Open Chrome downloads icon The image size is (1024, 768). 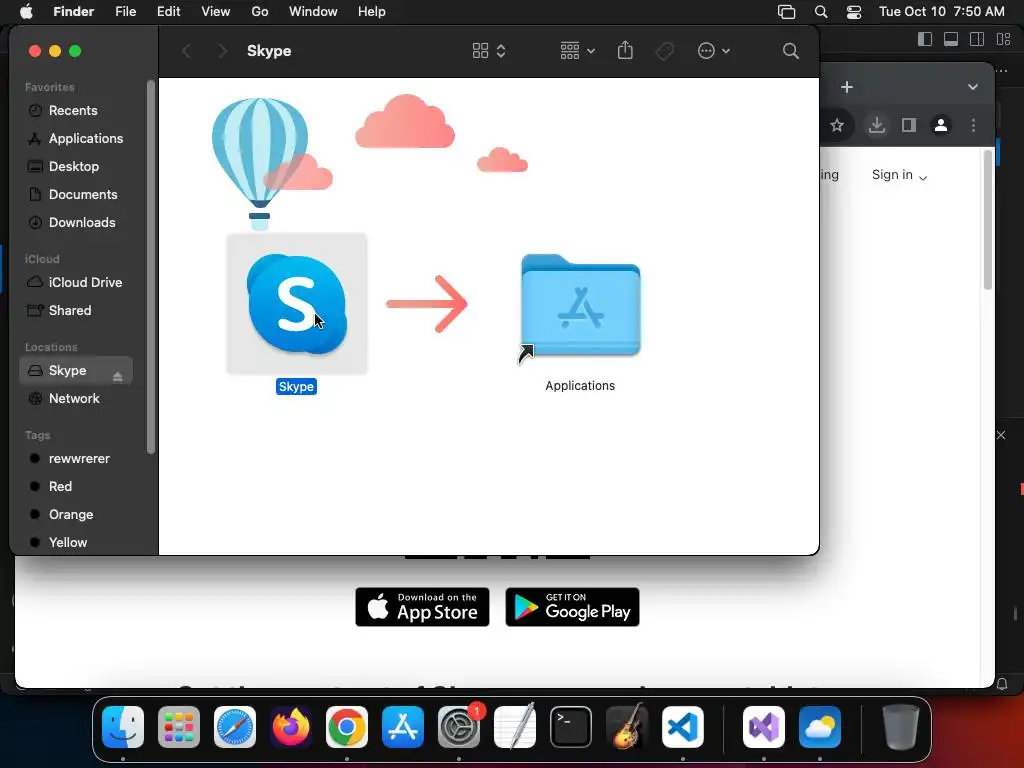coord(876,125)
